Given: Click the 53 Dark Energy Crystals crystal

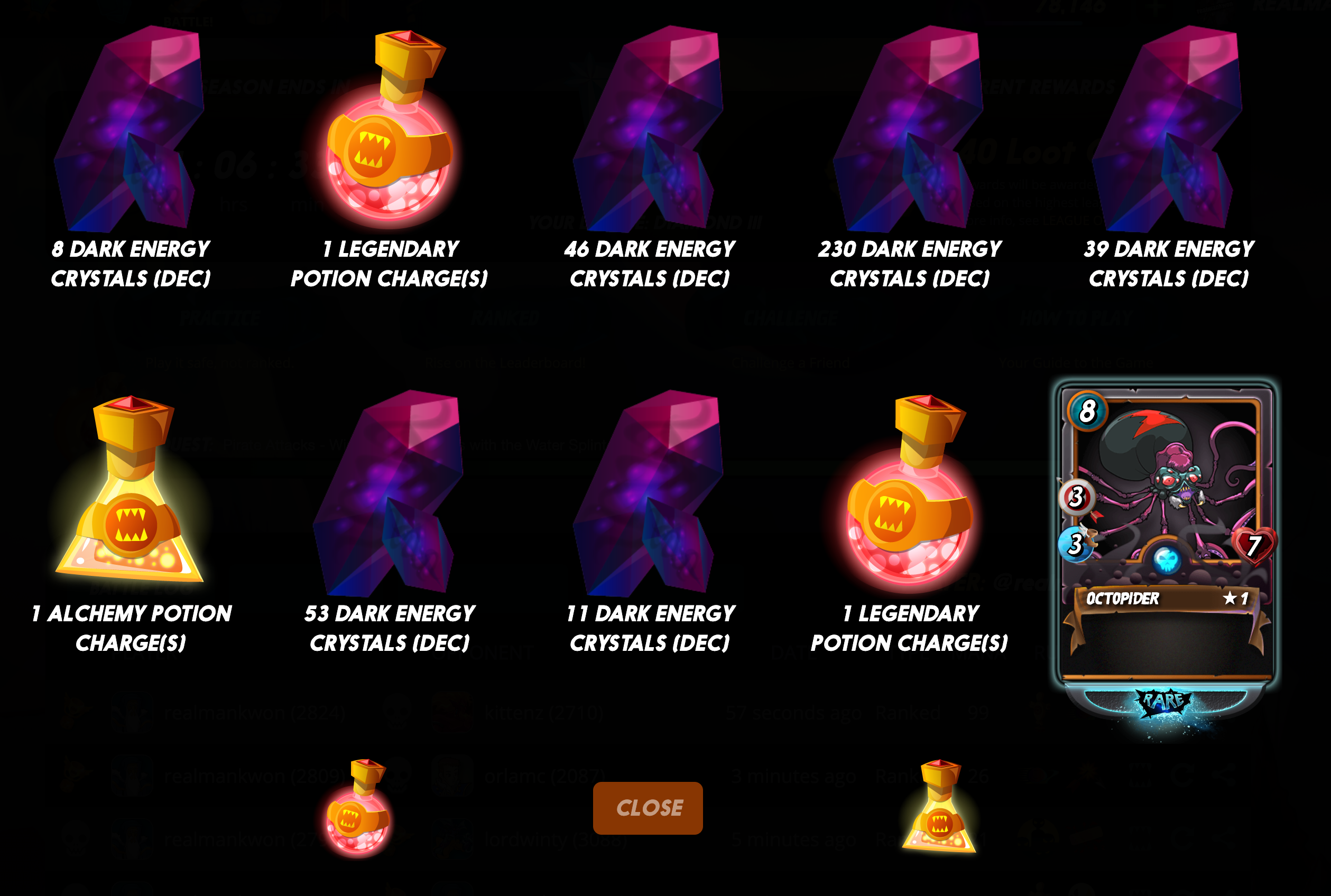Looking at the screenshot, I should (389, 492).
